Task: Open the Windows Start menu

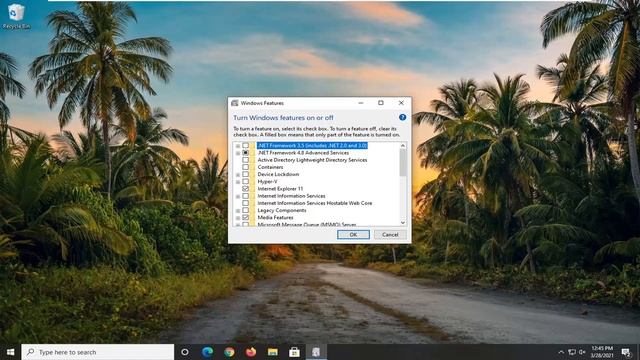Action: (11, 352)
